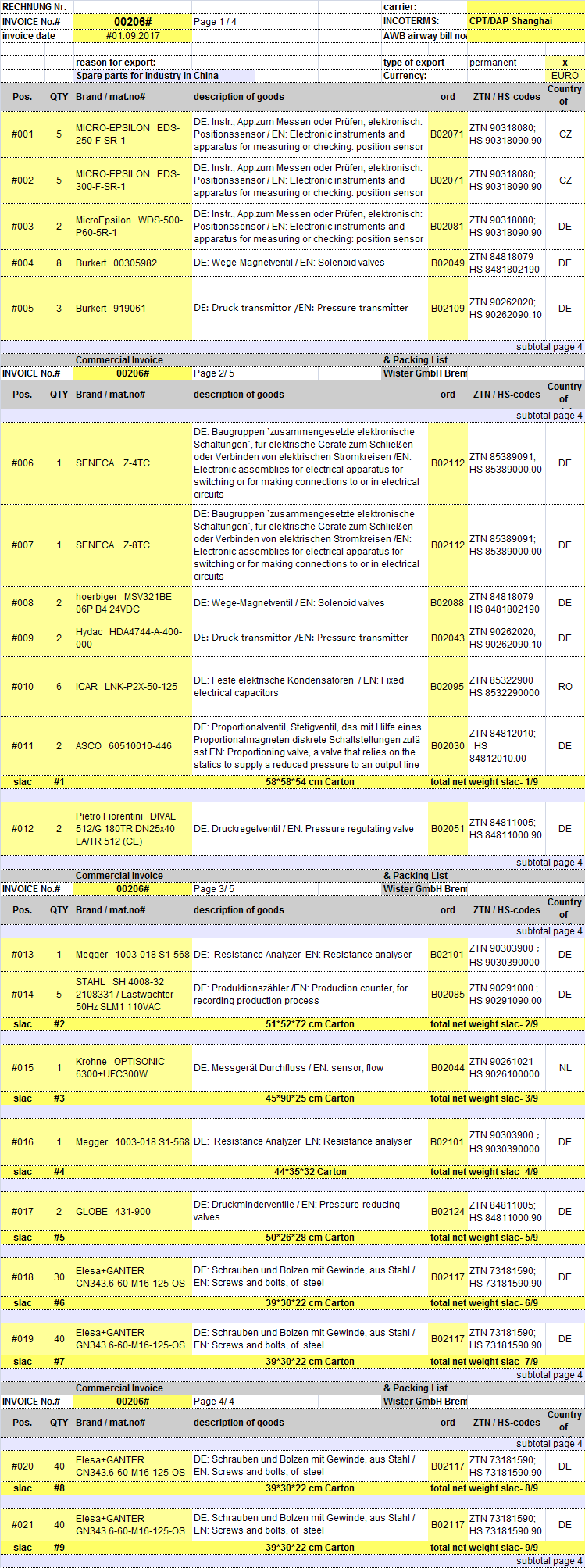The image size is (585, 1568).
Task: Select 'ICAR LNK-P2X-50-125' cell
Action: pyautogui.click(x=133, y=687)
